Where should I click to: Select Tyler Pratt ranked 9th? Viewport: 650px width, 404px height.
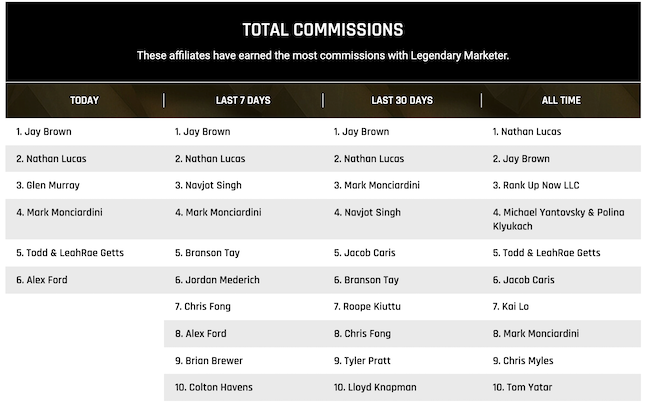coord(362,360)
